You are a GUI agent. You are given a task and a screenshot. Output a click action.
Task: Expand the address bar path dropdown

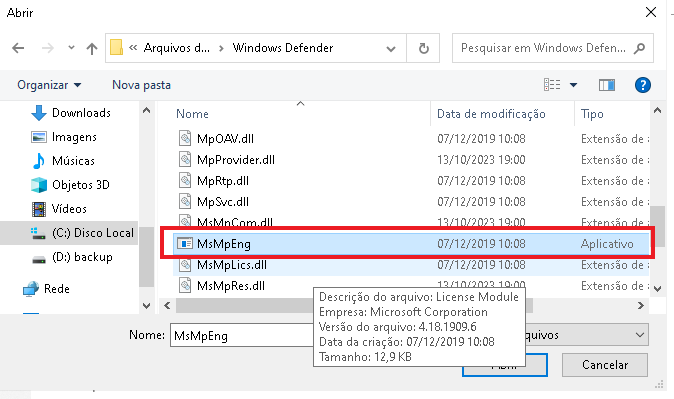point(391,49)
